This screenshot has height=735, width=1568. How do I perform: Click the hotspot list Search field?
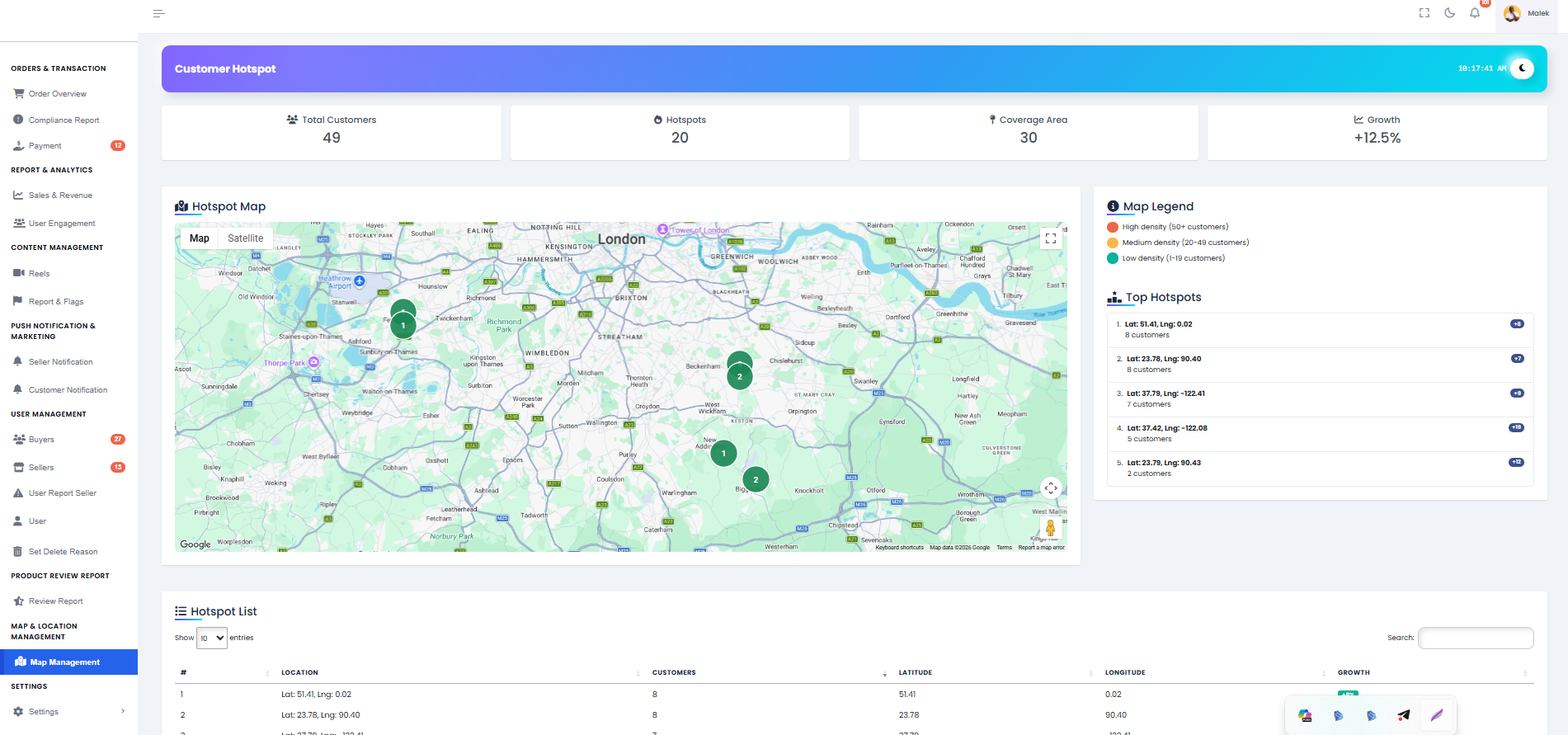[1476, 638]
